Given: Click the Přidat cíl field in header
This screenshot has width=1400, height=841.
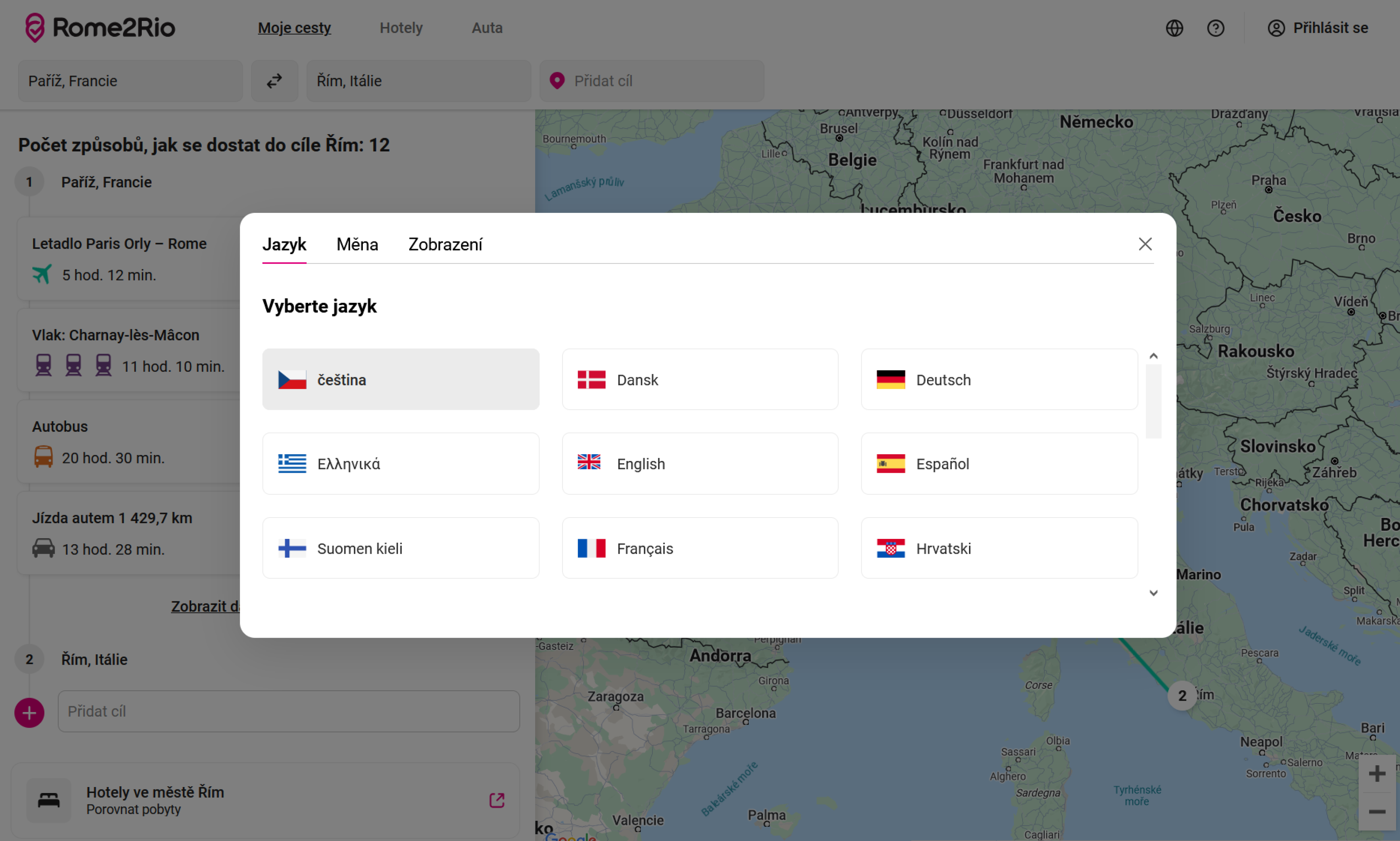Looking at the screenshot, I should pyautogui.click(x=651, y=81).
